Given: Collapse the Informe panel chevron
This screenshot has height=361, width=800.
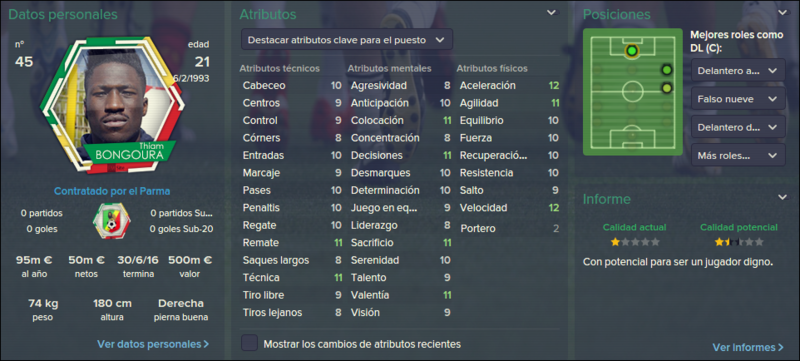Looking at the screenshot, I should tap(782, 197).
